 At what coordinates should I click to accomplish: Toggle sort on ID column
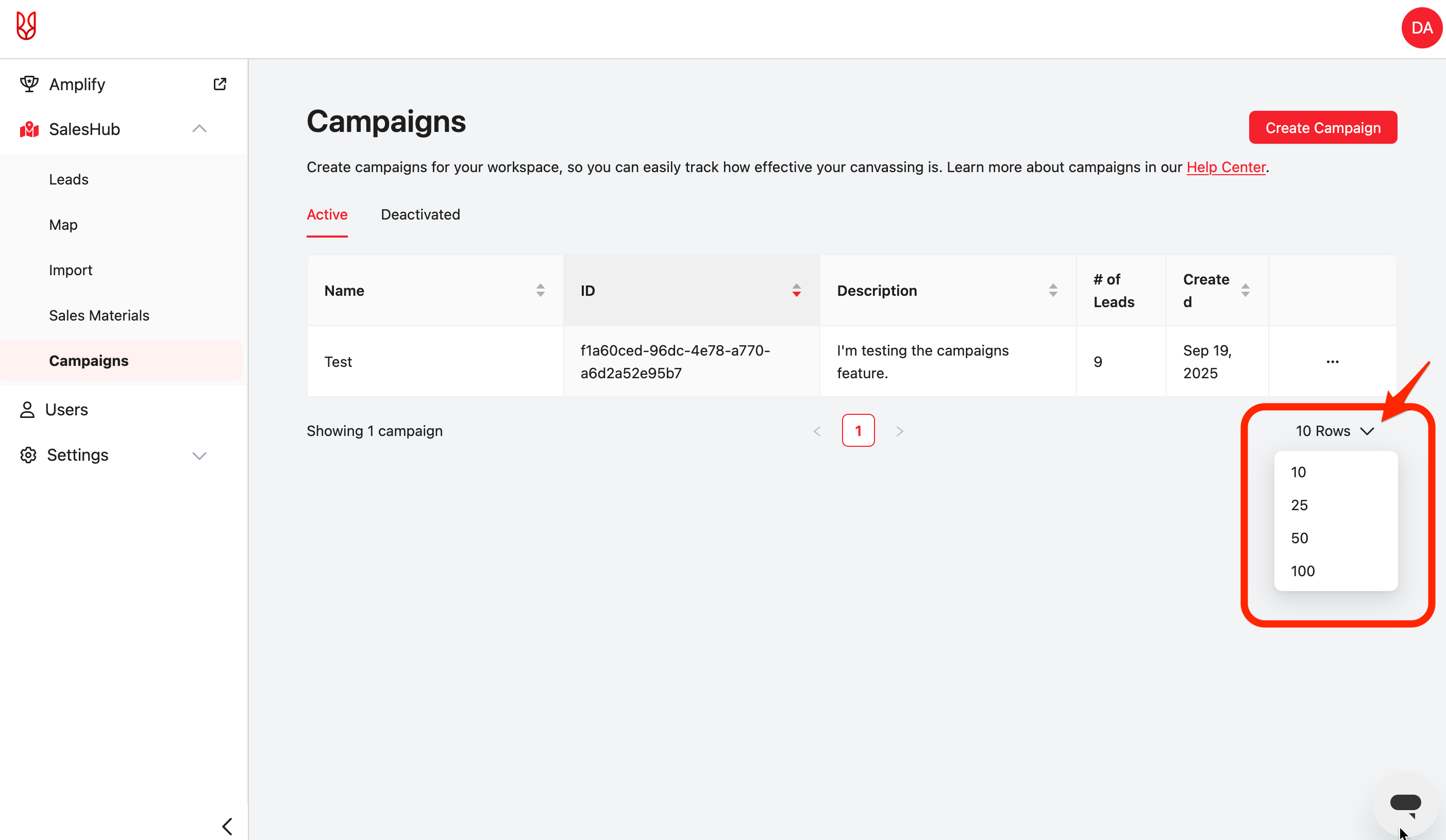pyautogui.click(x=796, y=290)
